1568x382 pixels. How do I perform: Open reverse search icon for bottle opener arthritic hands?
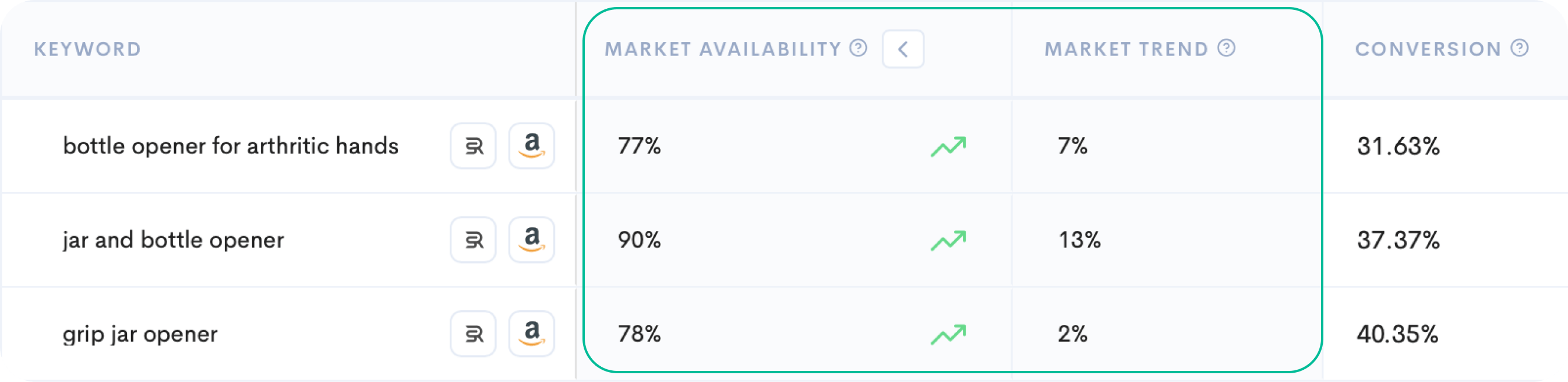point(473,146)
